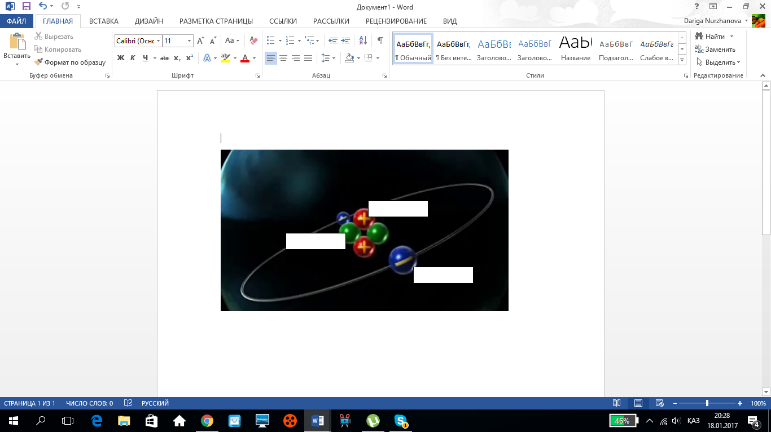
Task: Toggle underline (Ч) formatting
Action: (x=145, y=58)
